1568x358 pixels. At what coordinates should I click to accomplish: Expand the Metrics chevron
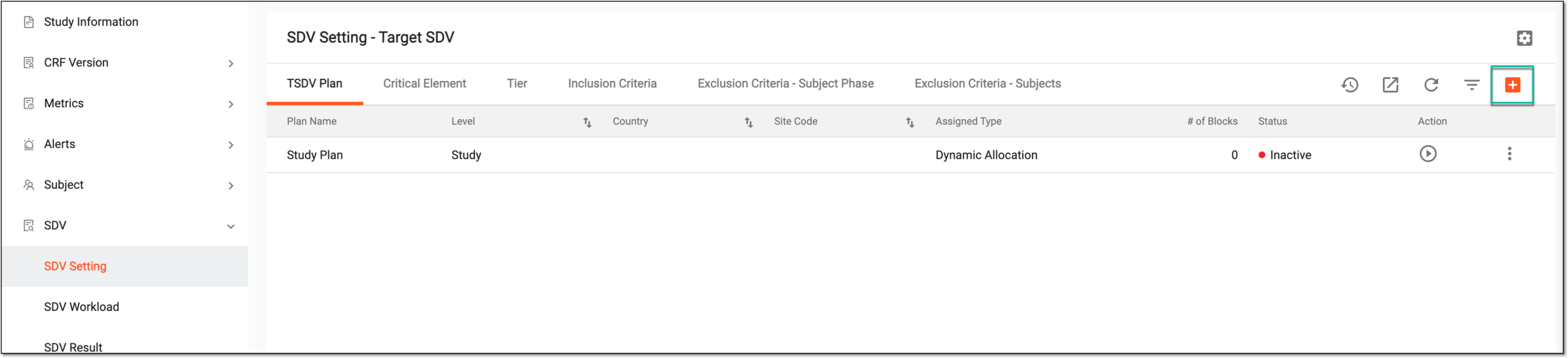[x=231, y=104]
